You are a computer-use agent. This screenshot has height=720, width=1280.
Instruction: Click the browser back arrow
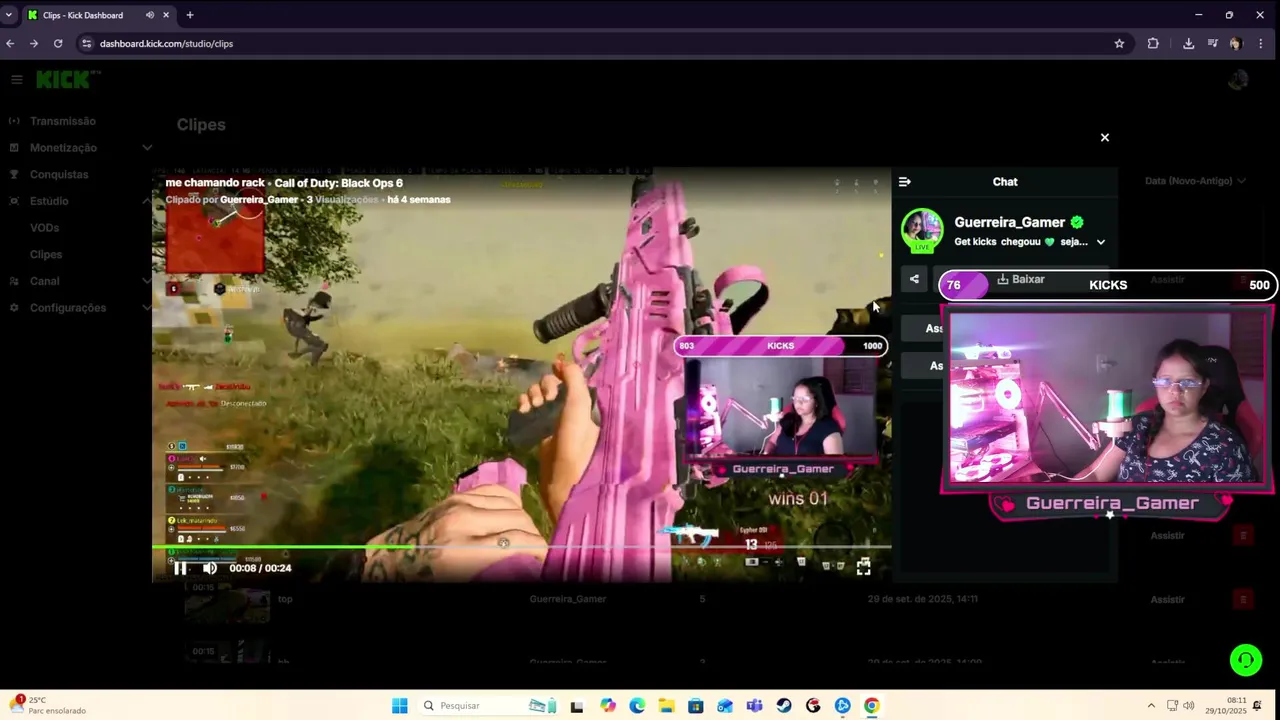(10, 43)
